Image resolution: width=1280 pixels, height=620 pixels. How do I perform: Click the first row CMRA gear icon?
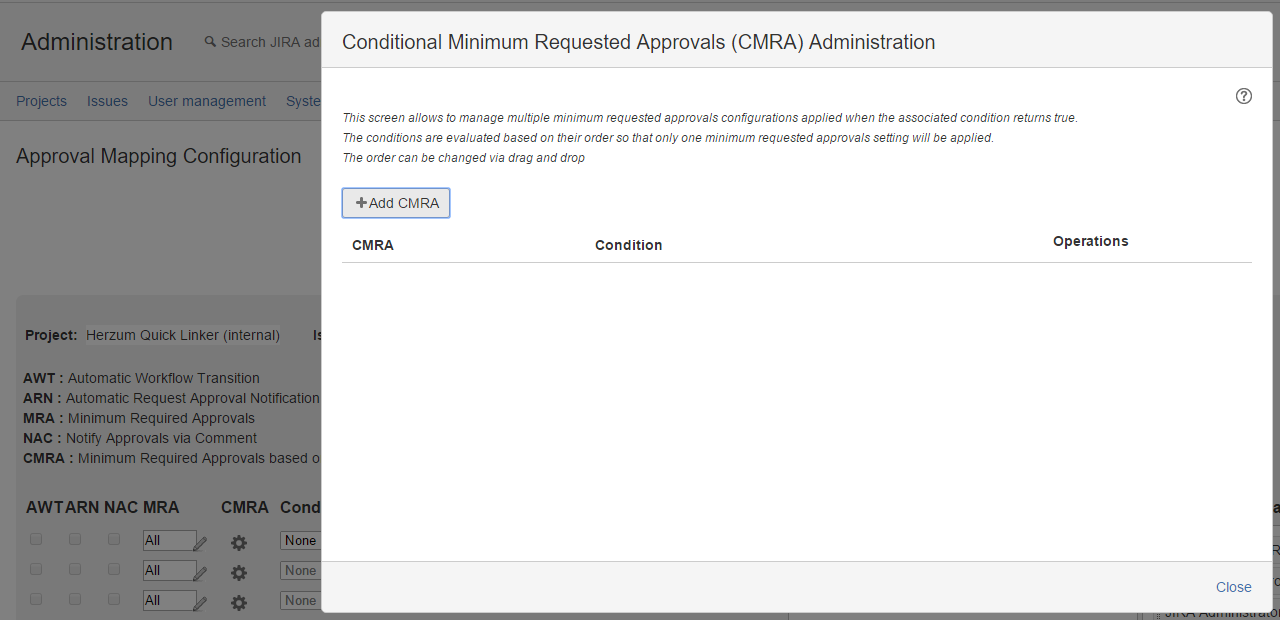click(238, 543)
